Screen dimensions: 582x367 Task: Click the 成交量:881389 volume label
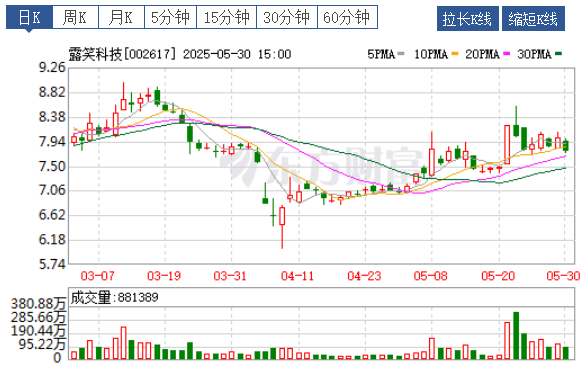coord(114,297)
